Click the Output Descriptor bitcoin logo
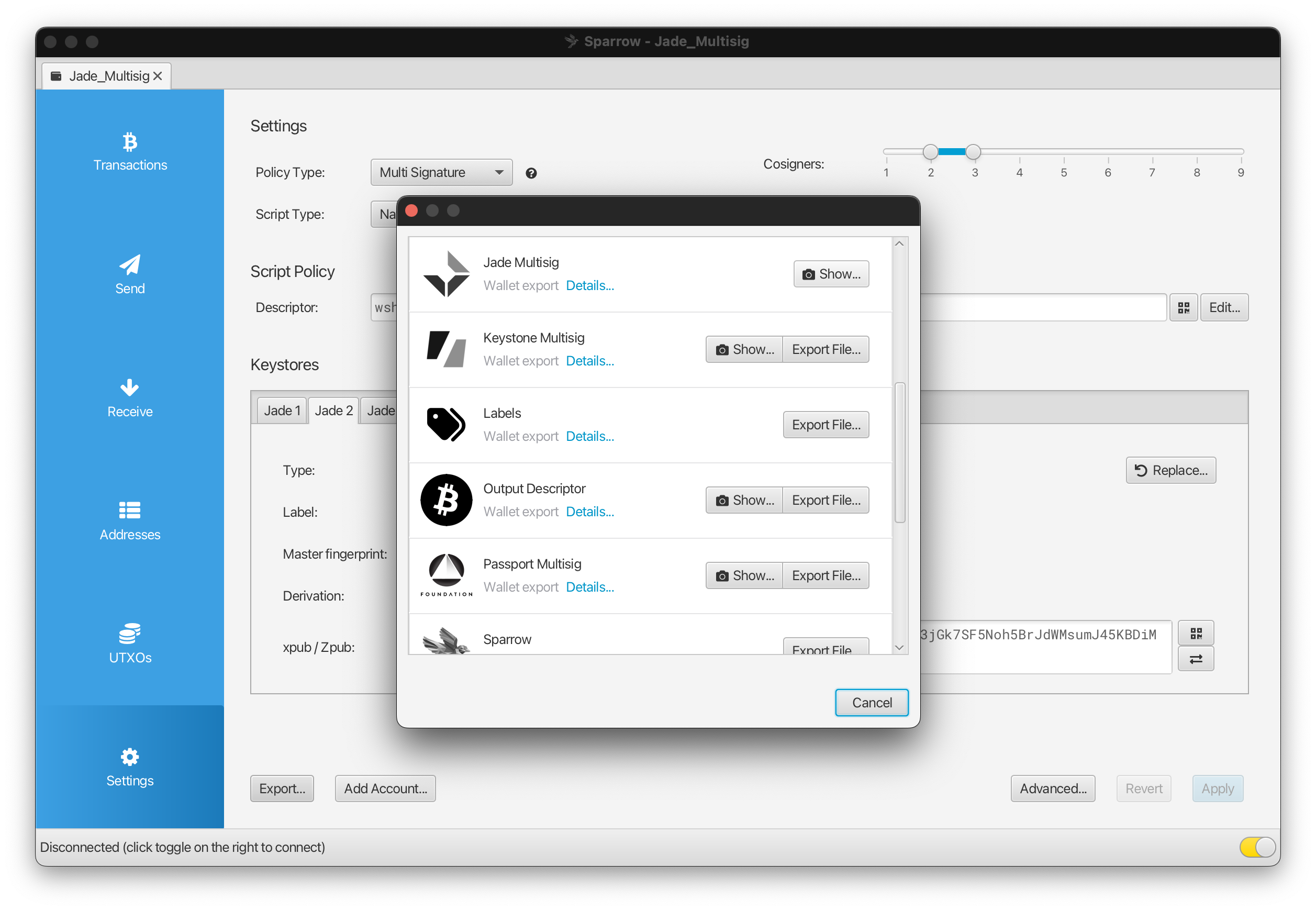The image size is (1316, 910). tap(447, 500)
